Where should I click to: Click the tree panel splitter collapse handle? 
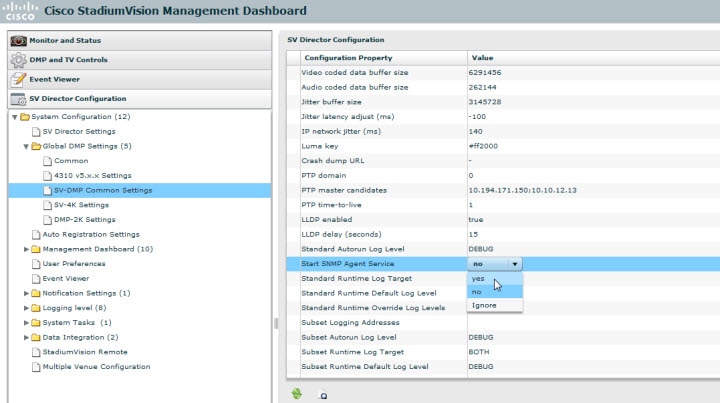[276, 324]
